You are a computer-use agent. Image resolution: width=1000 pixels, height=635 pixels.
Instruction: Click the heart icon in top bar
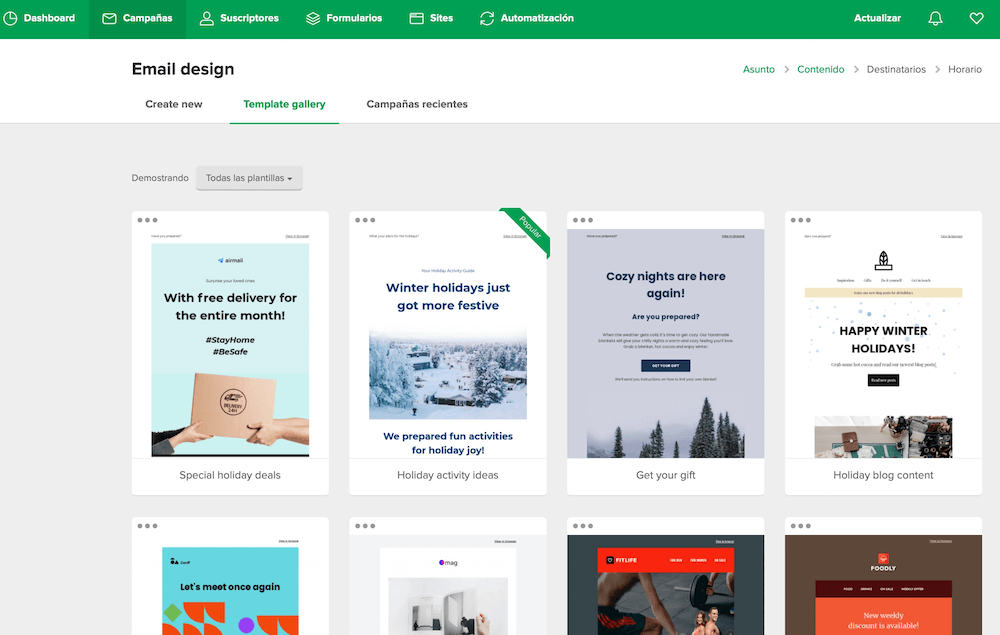tap(976, 18)
